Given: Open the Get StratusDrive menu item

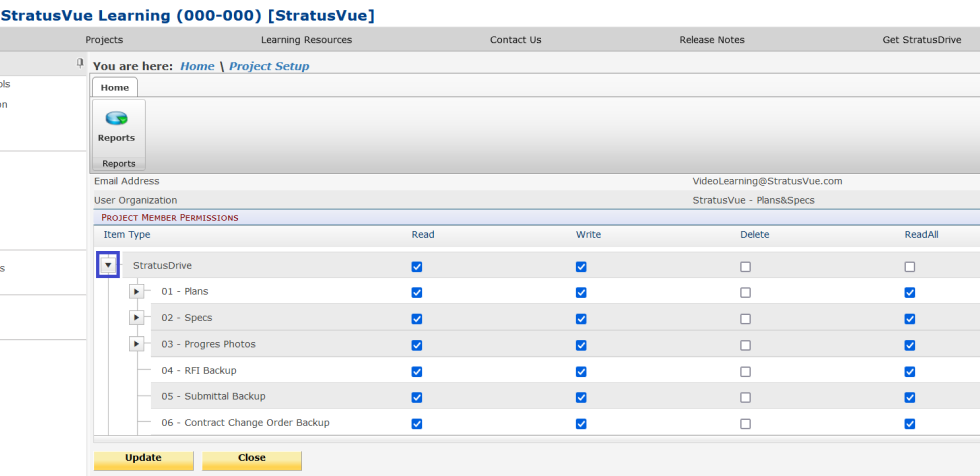Looking at the screenshot, I should (x=922, y=39).
